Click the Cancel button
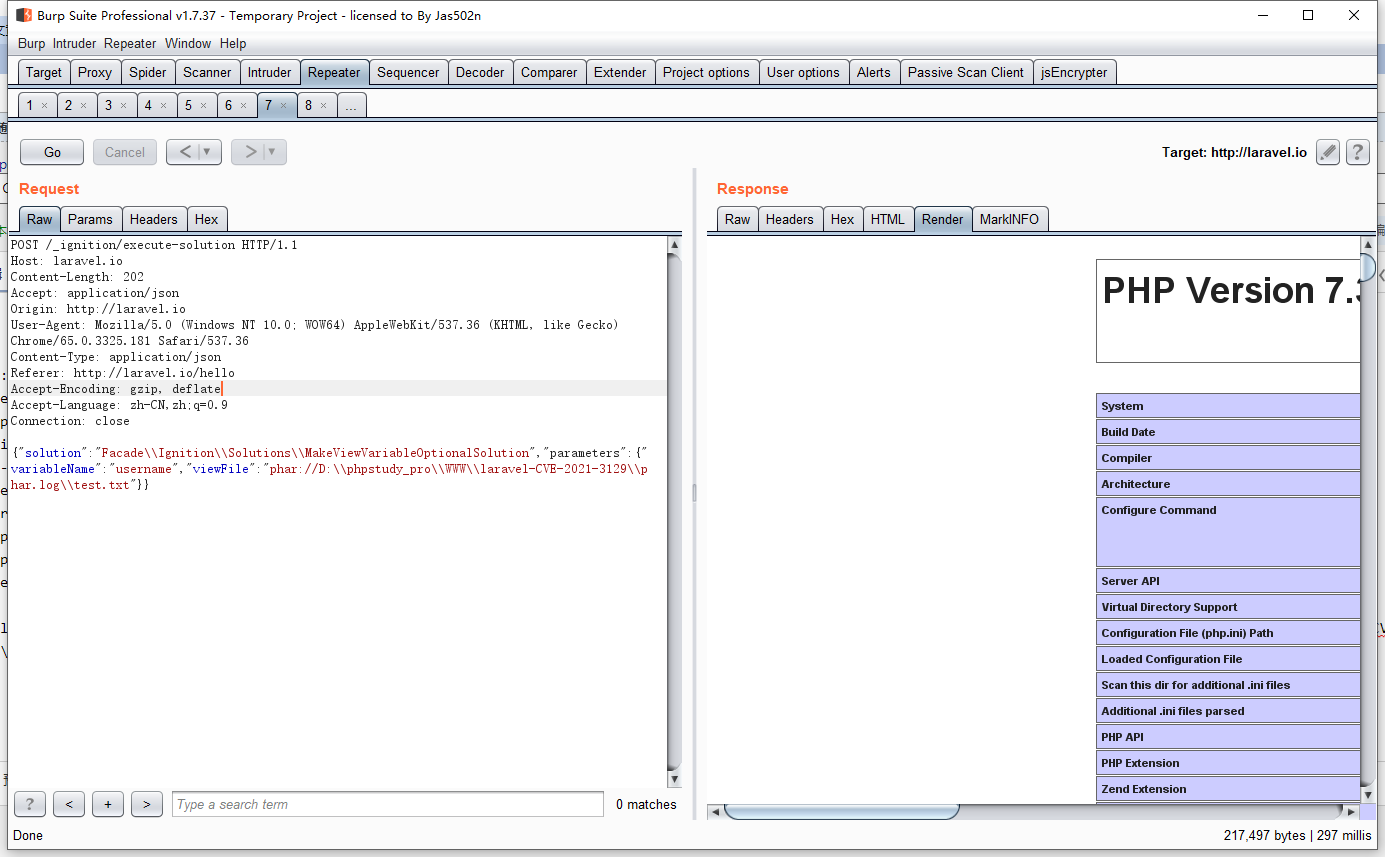 [125, 152]
